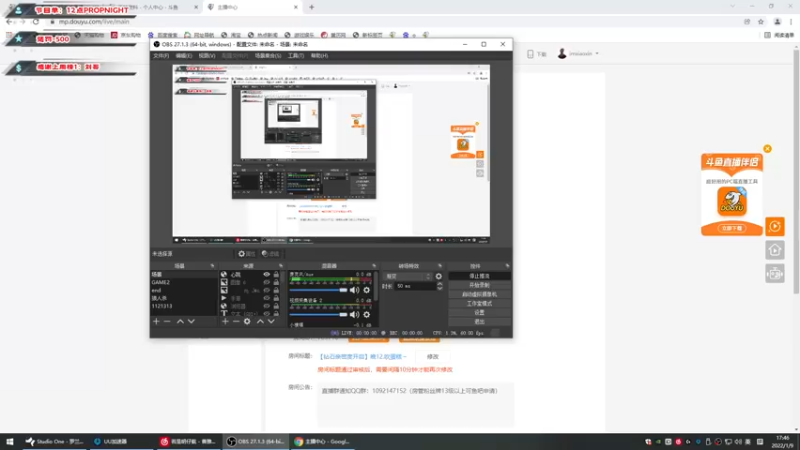
Task: Move selected scene down
Action: pos(191,321)
